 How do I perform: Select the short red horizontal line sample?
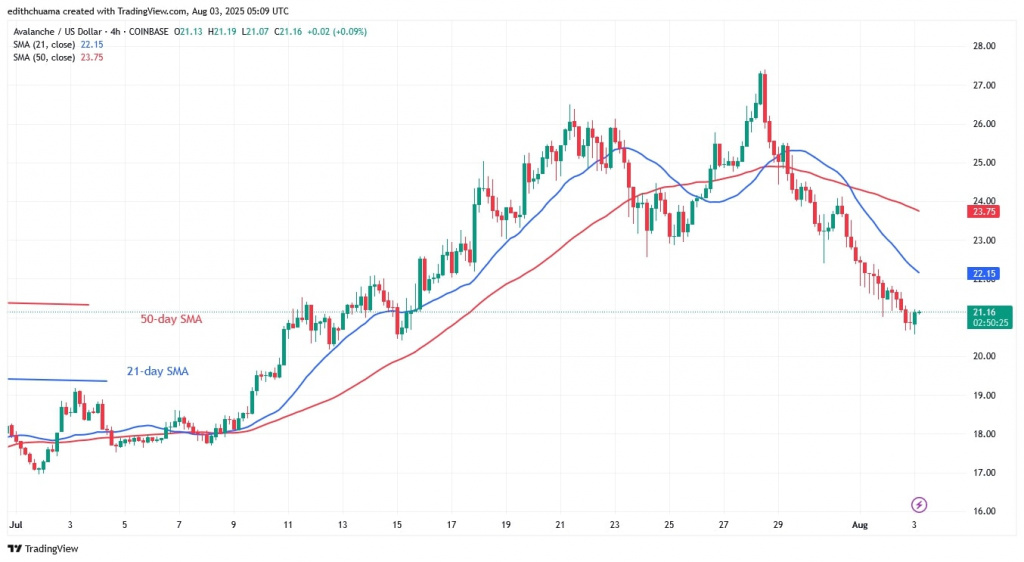(x=48, y=303)
